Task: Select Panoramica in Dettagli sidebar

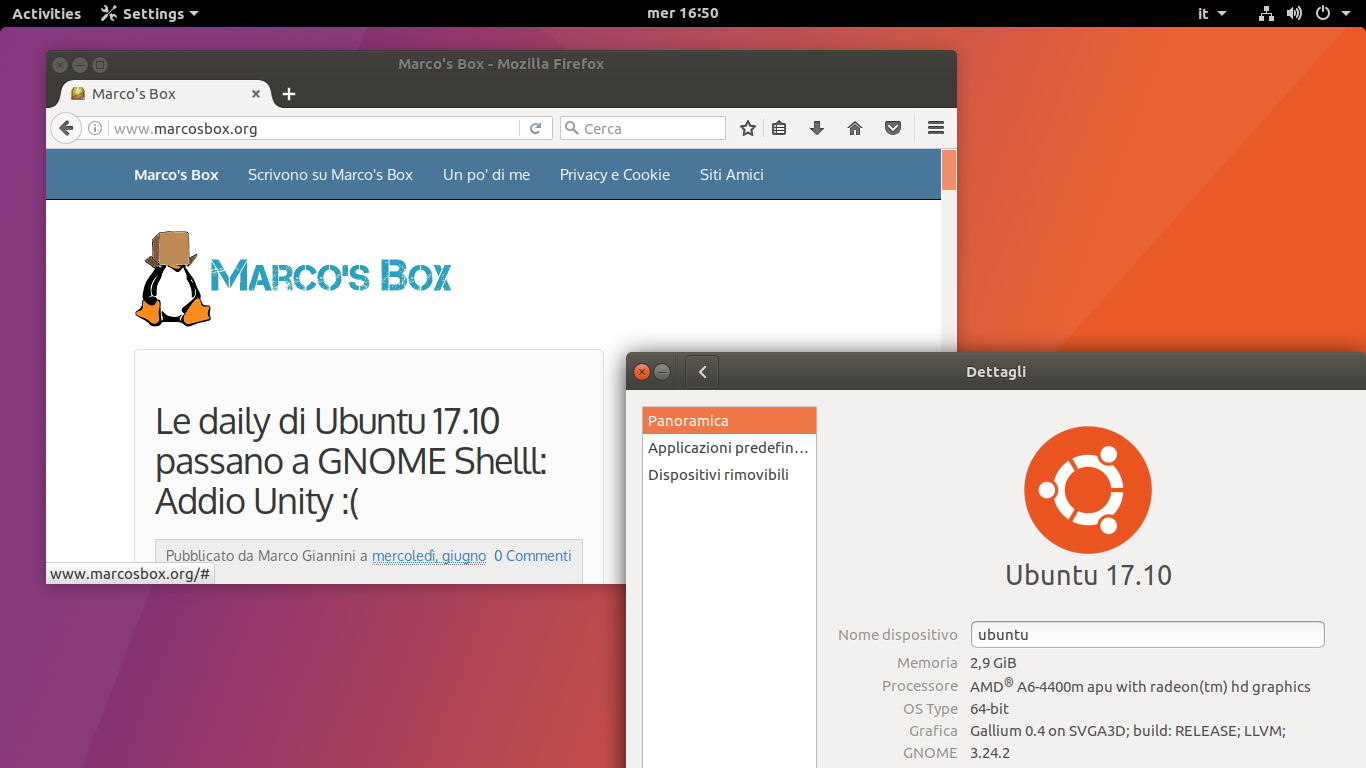Action: point(729,421)
